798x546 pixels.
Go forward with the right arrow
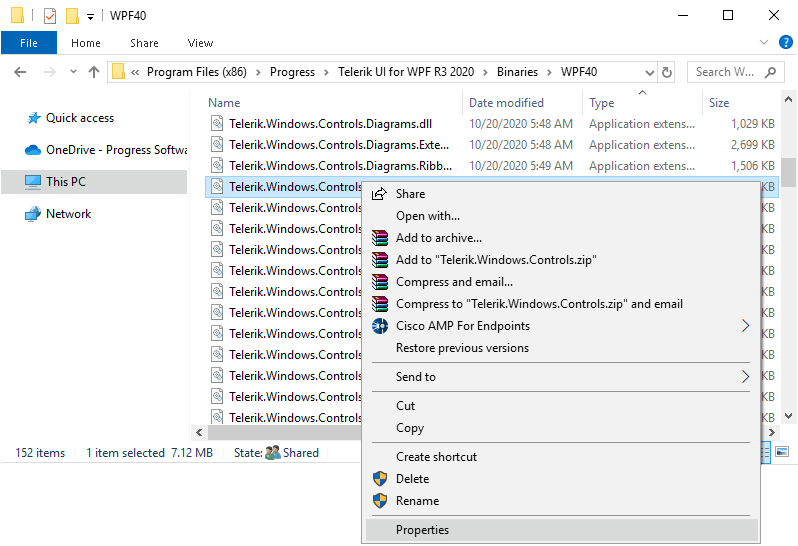coord(49,72)
